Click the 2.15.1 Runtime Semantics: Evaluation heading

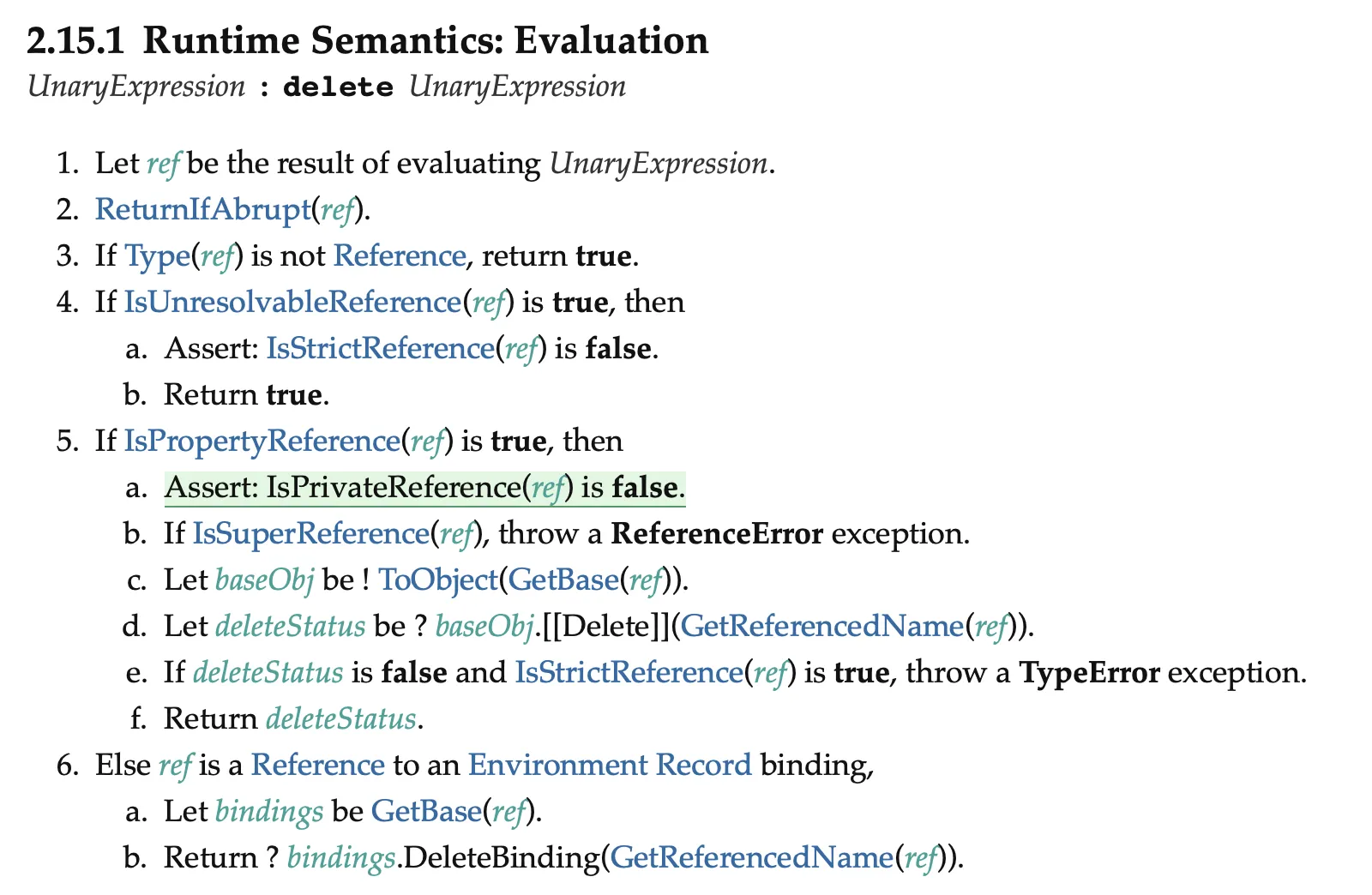coord(369,41)
